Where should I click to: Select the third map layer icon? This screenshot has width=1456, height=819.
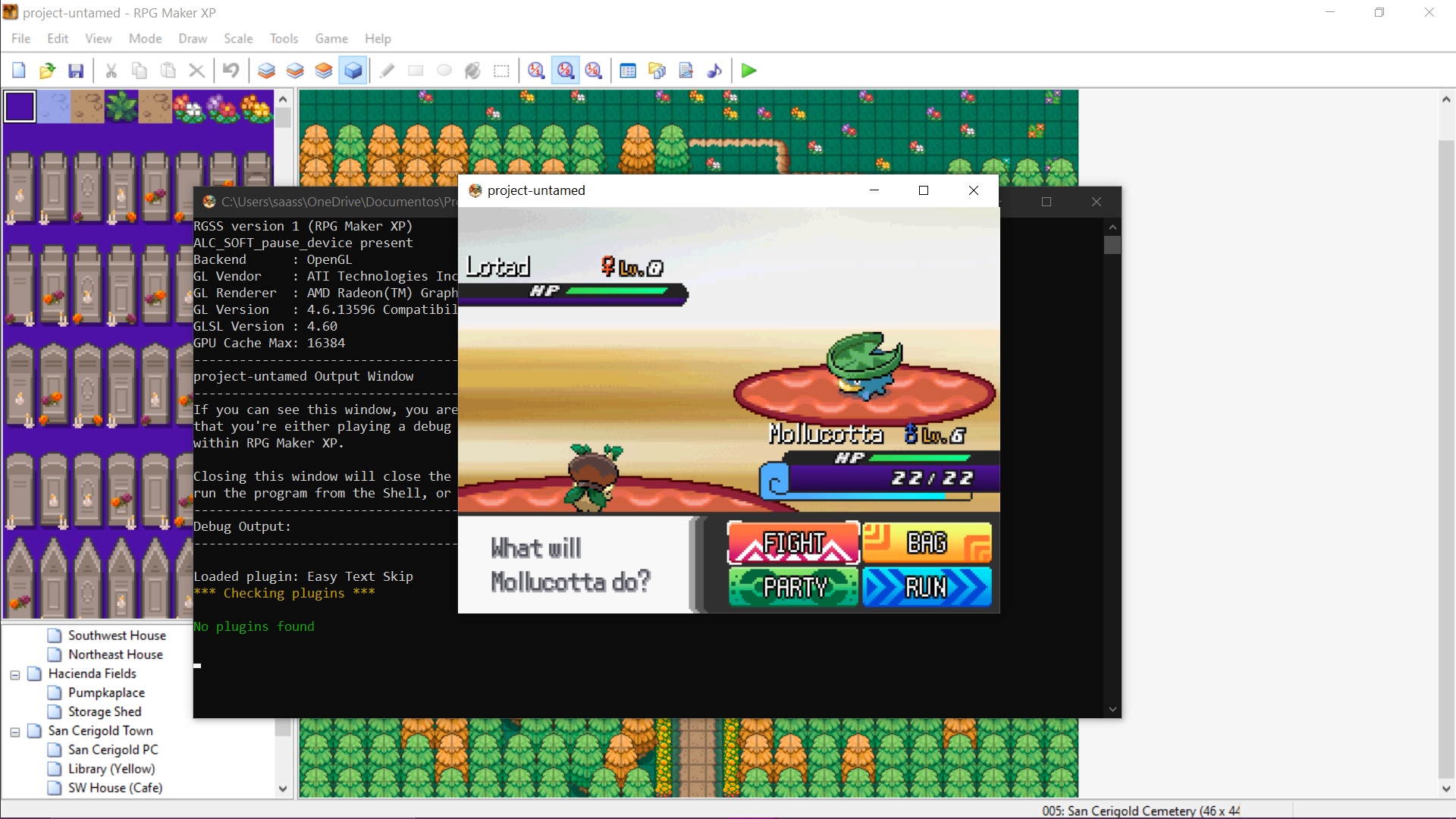(324, 71)
